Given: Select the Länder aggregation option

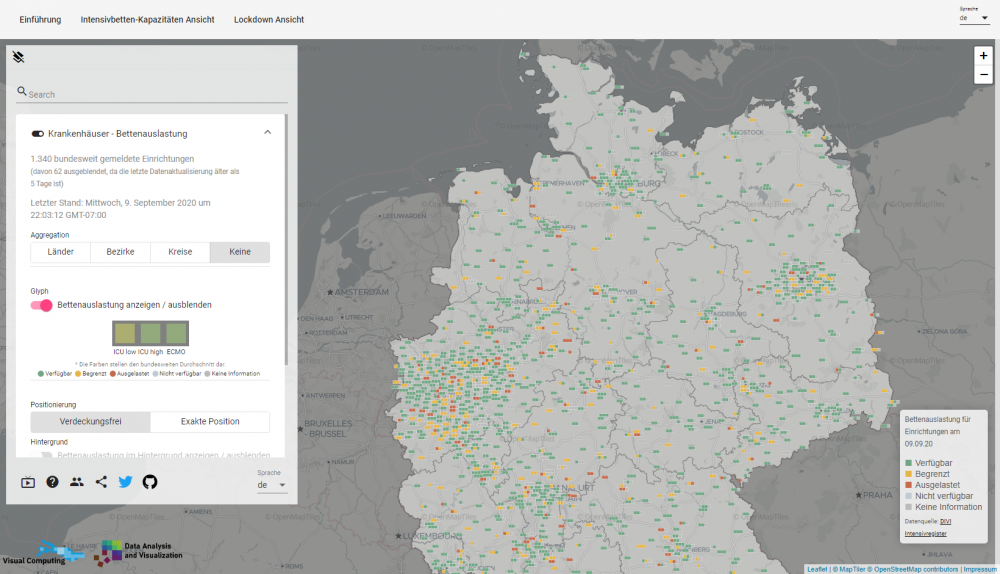Looking at the screenshot, I should tap(60, 252).
